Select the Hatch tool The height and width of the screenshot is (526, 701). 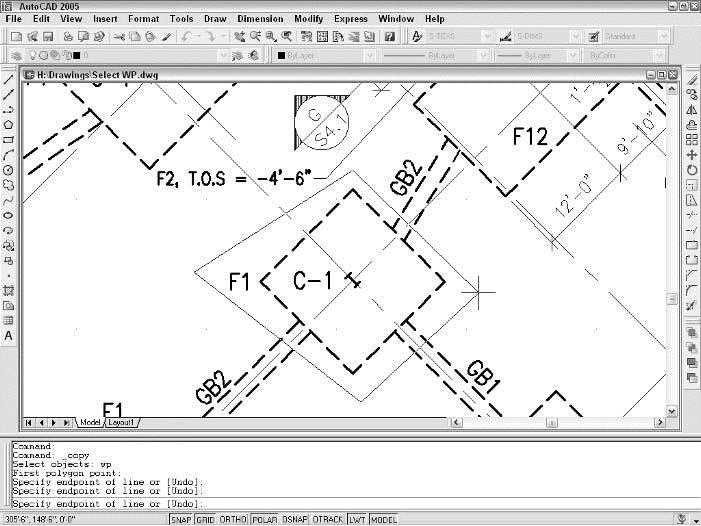pyautogui.click(x=8, y=290)
